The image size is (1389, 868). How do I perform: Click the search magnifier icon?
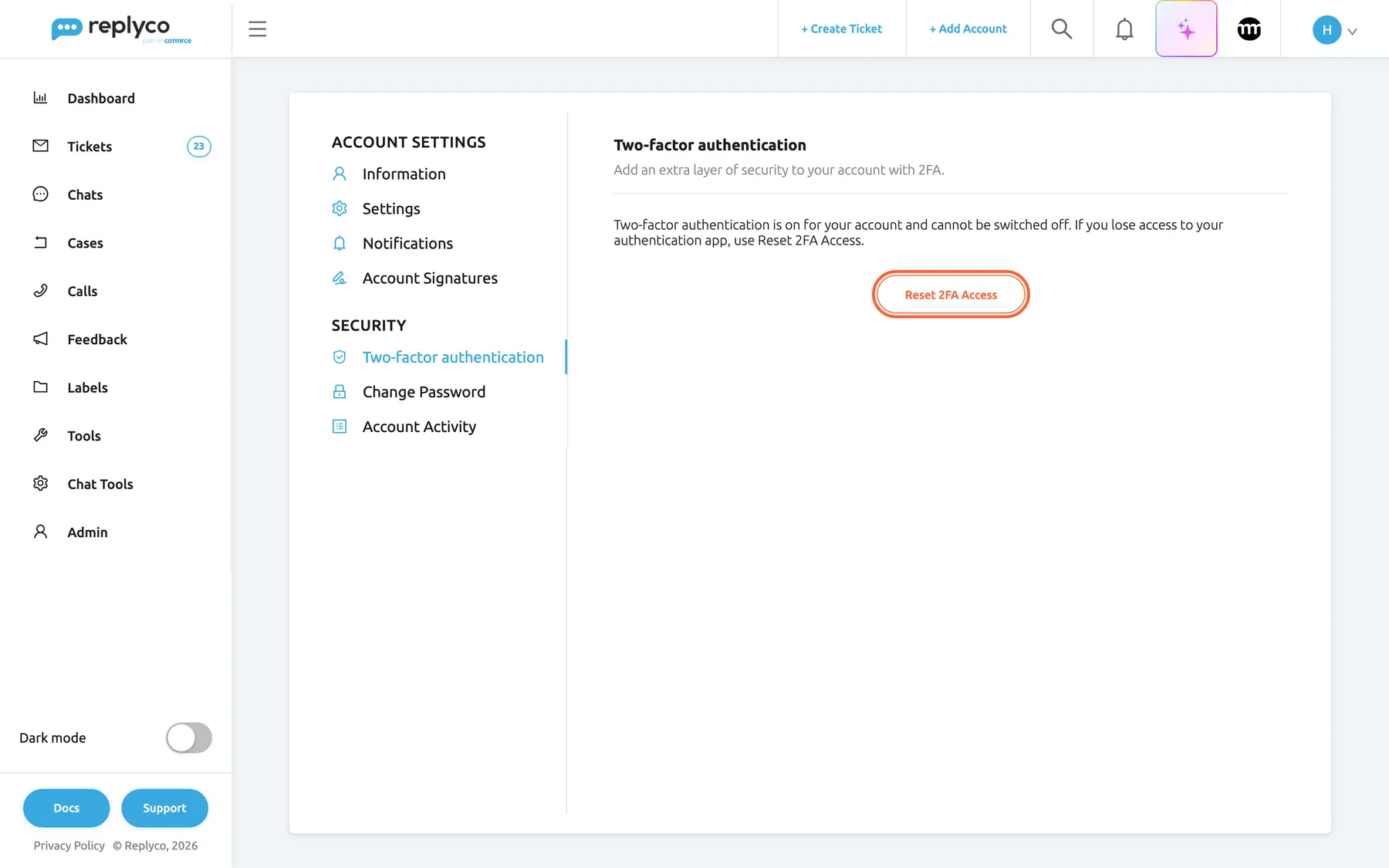(x=1062, y=29)
